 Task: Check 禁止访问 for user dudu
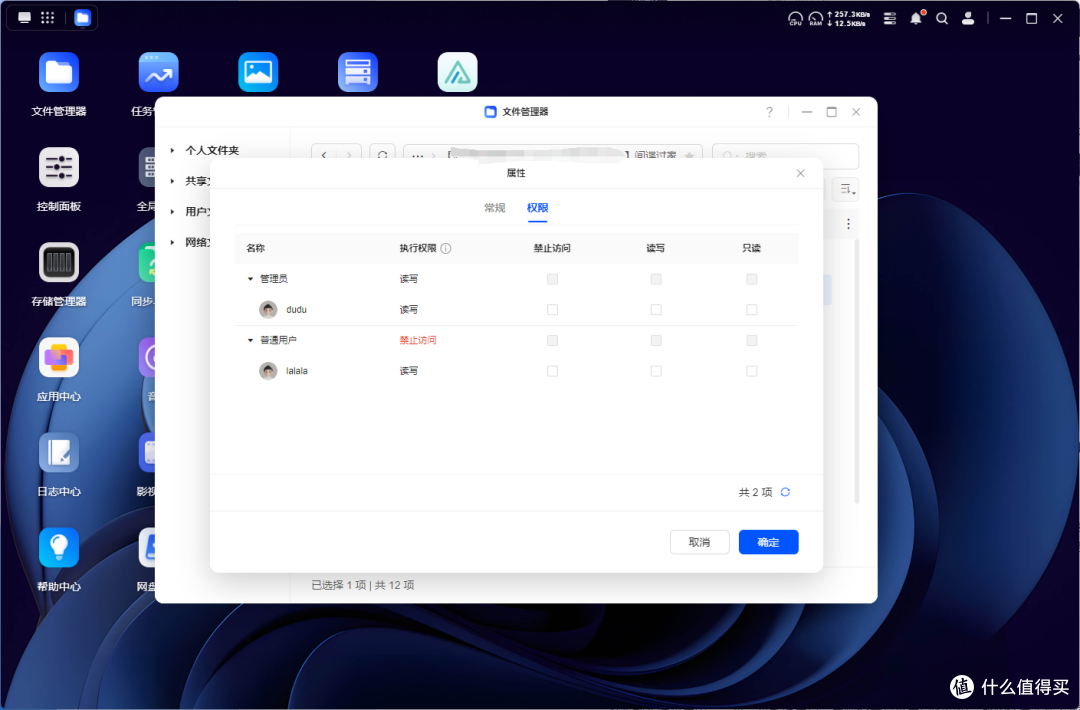552,310
